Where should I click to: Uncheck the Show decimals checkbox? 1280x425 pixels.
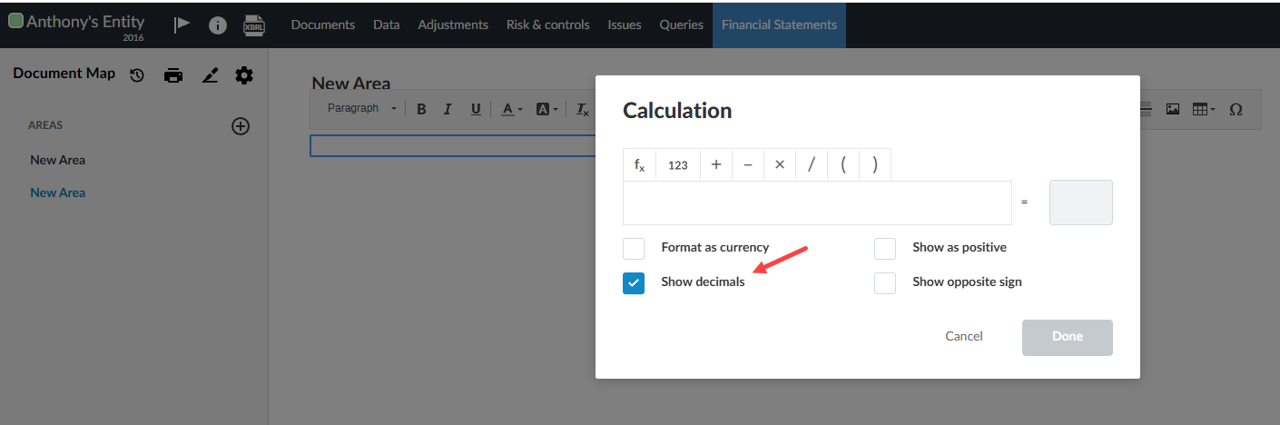[x=634, y=283]
